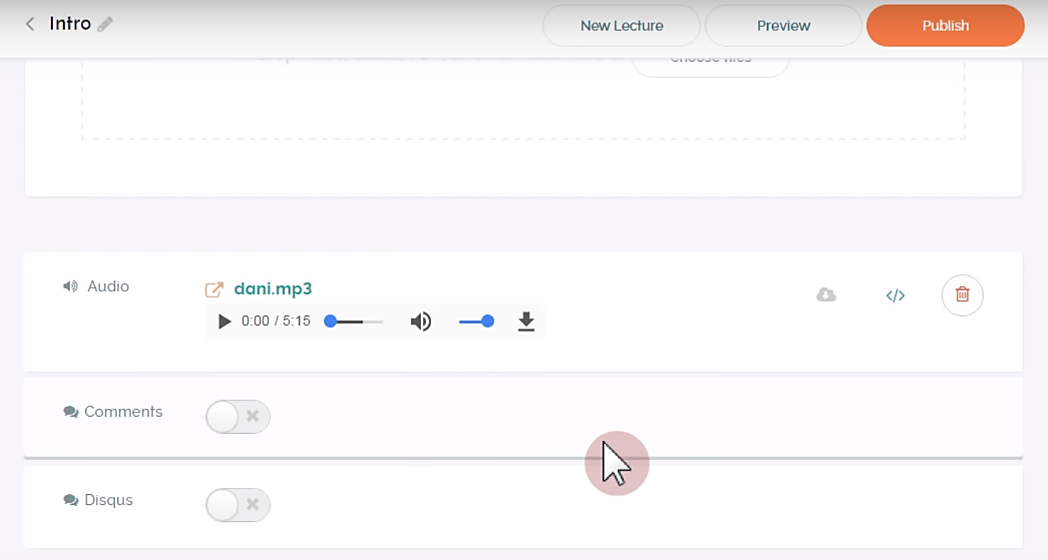
Task: Click the cloud download icon
Action: [826, 295]
